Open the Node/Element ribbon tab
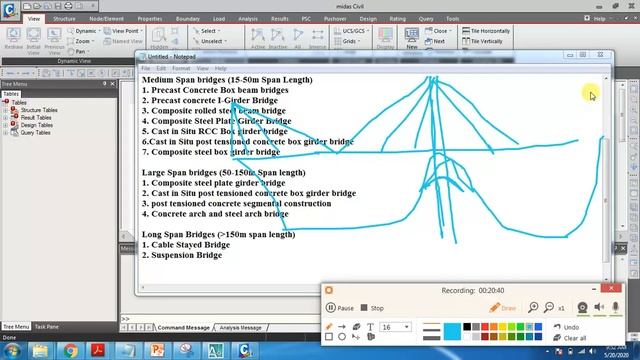The image size is (640, 360). pos(106,19)
